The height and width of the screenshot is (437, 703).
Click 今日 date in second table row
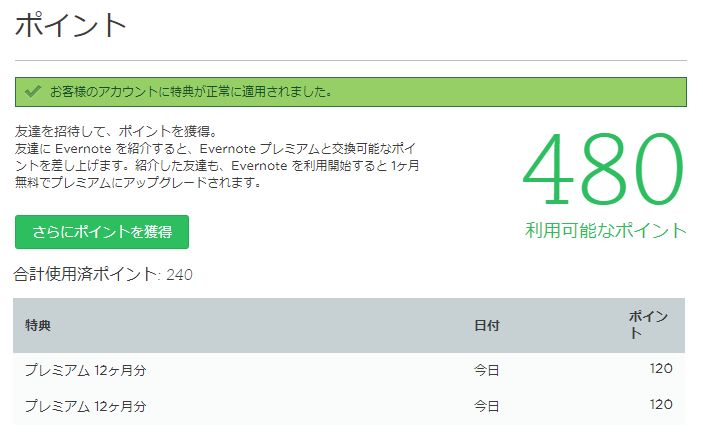pyautogui.click(x=486, y=406)
